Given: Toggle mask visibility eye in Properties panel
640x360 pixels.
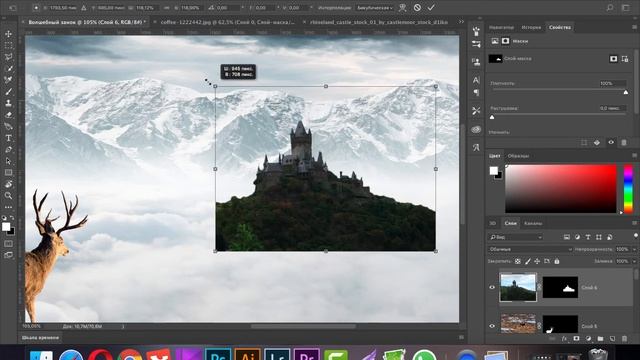Looking at the screenshot, I should (x=611, y=142).
